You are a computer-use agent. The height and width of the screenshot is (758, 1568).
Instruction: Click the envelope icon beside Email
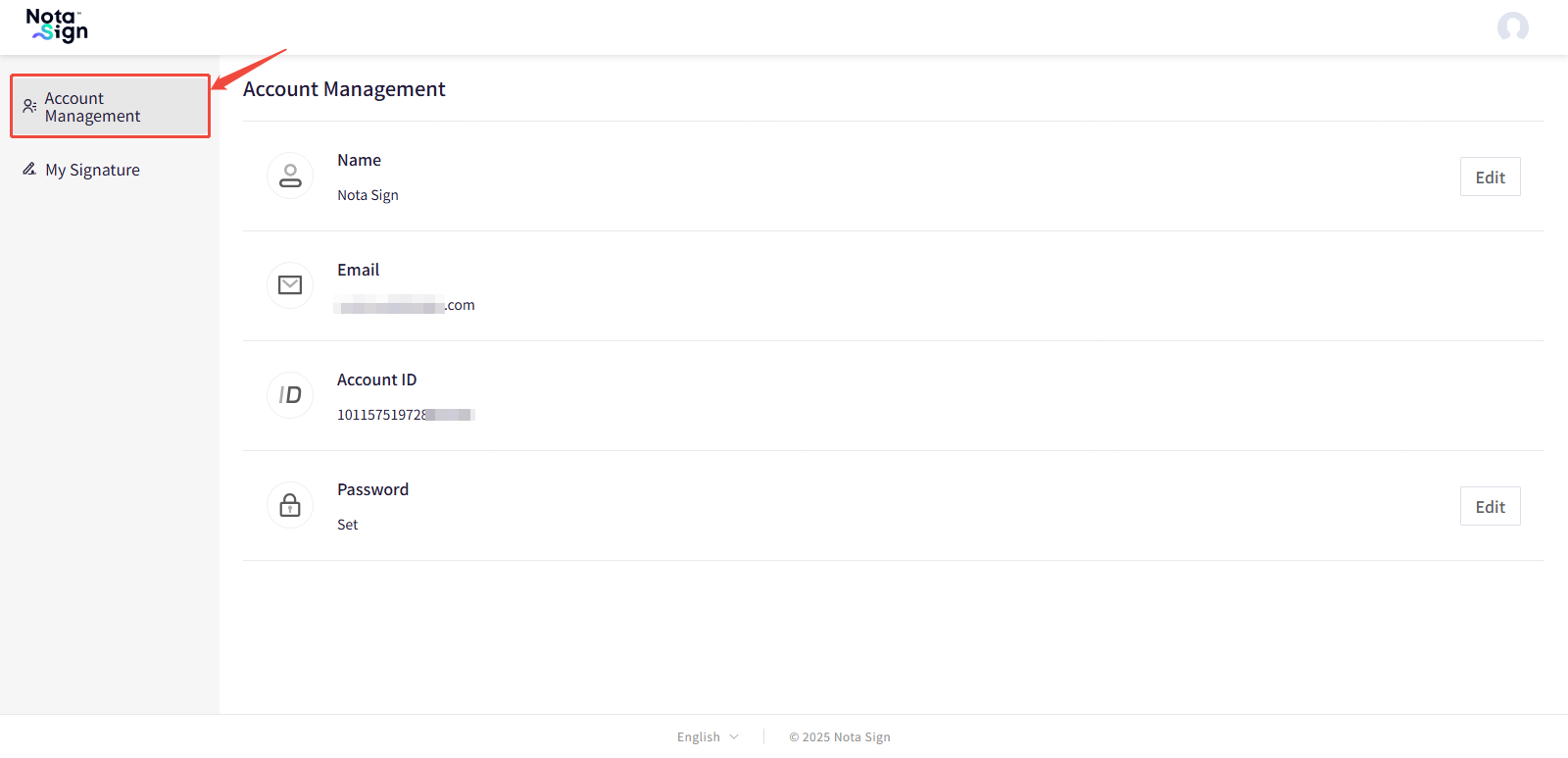coord(290,285)
